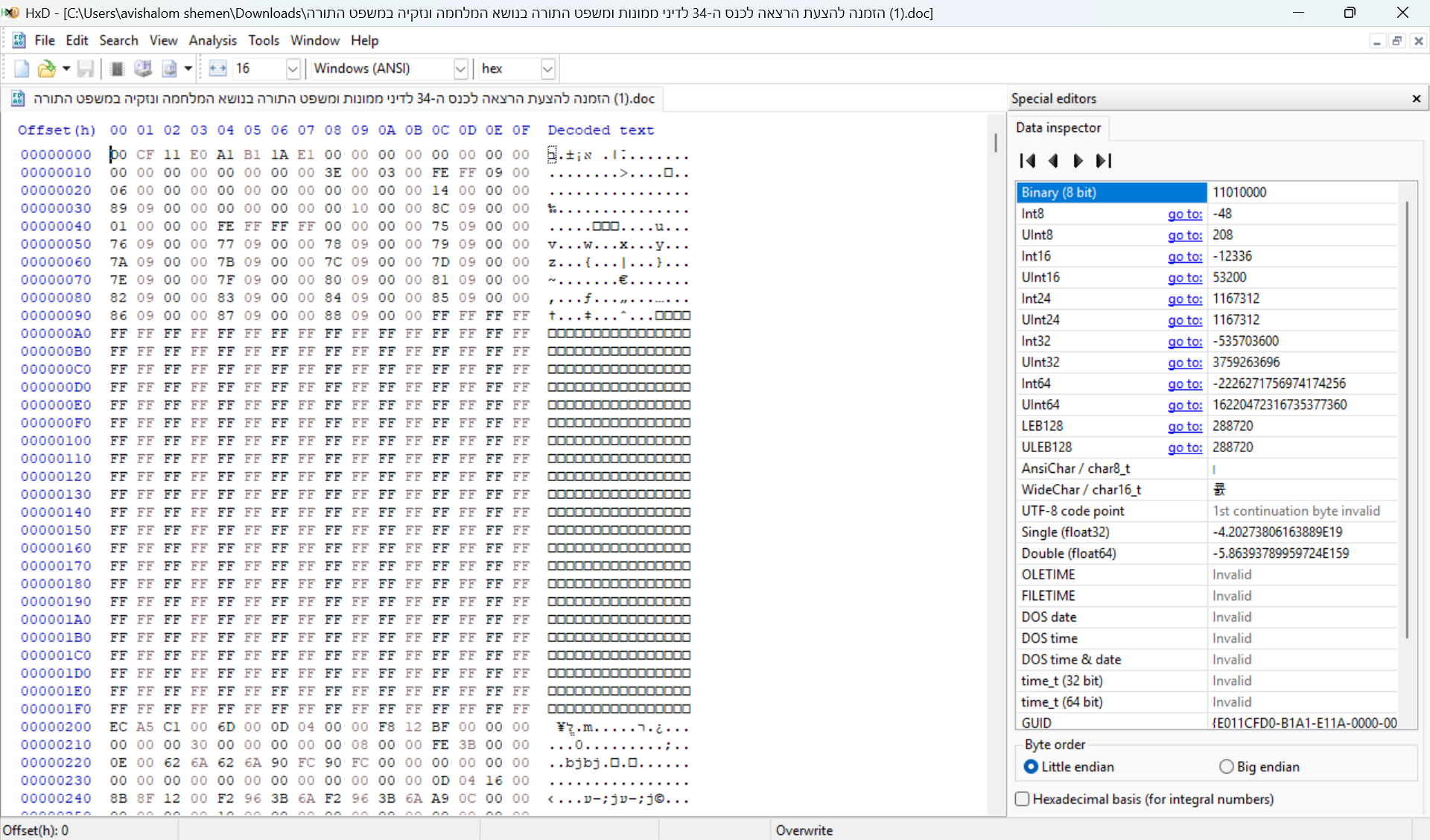The width and height of the screenshot is (1430, 840).
Task: Click the Open disk toolbar icon
Action: [x=143, y=69]
